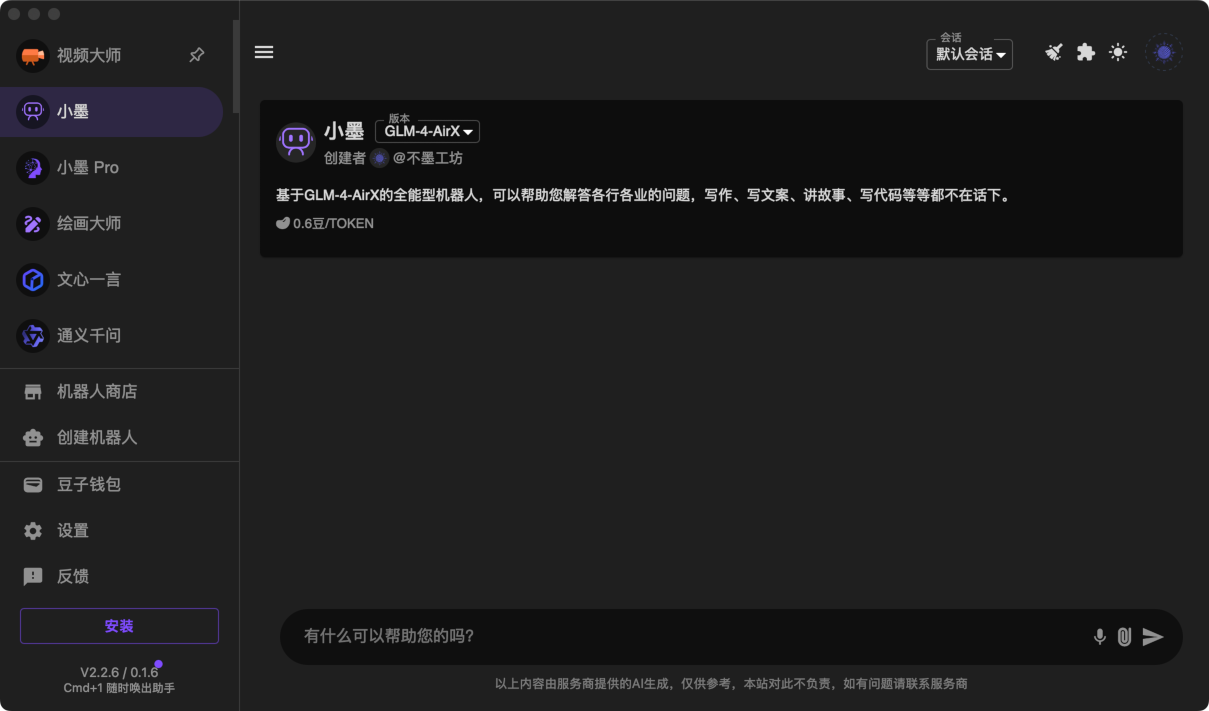Pin the 视频大师 bot with pushpin

197,56
